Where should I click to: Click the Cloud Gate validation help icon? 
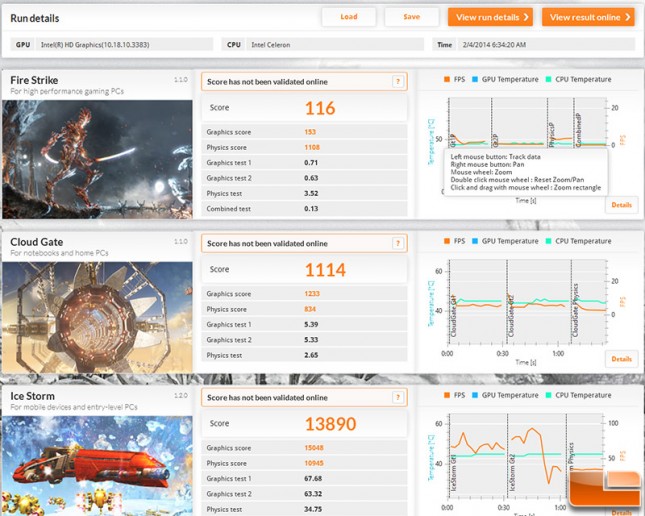pos(398,243)
